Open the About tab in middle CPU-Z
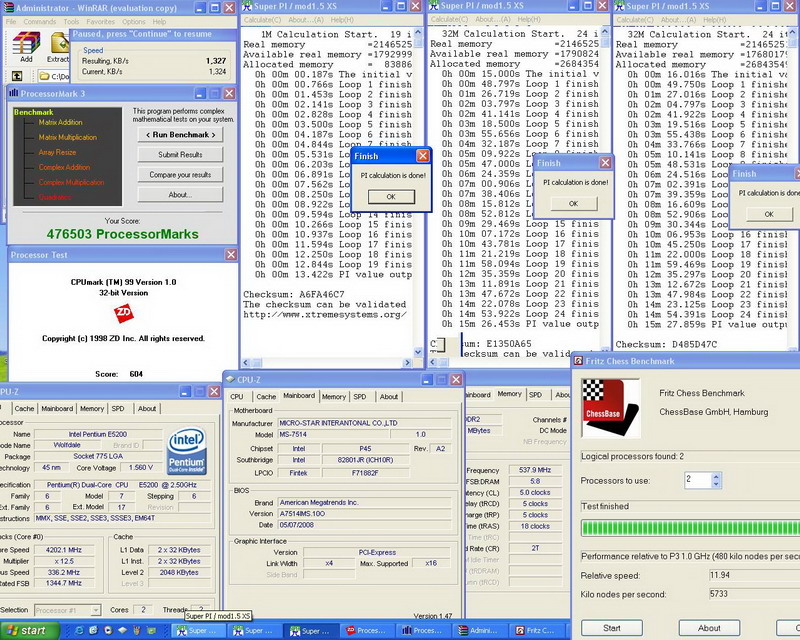 [389, 397]
